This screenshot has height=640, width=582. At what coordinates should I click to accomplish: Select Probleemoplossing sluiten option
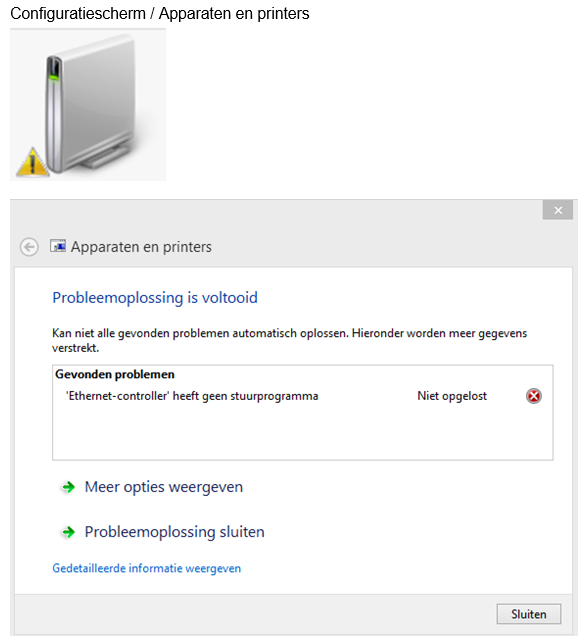(175, 532)
